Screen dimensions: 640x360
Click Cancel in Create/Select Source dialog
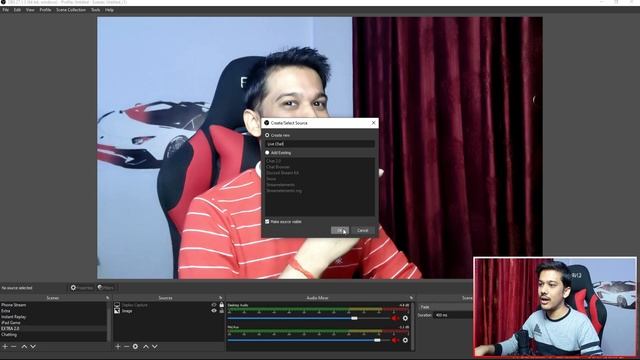[362, 231]
